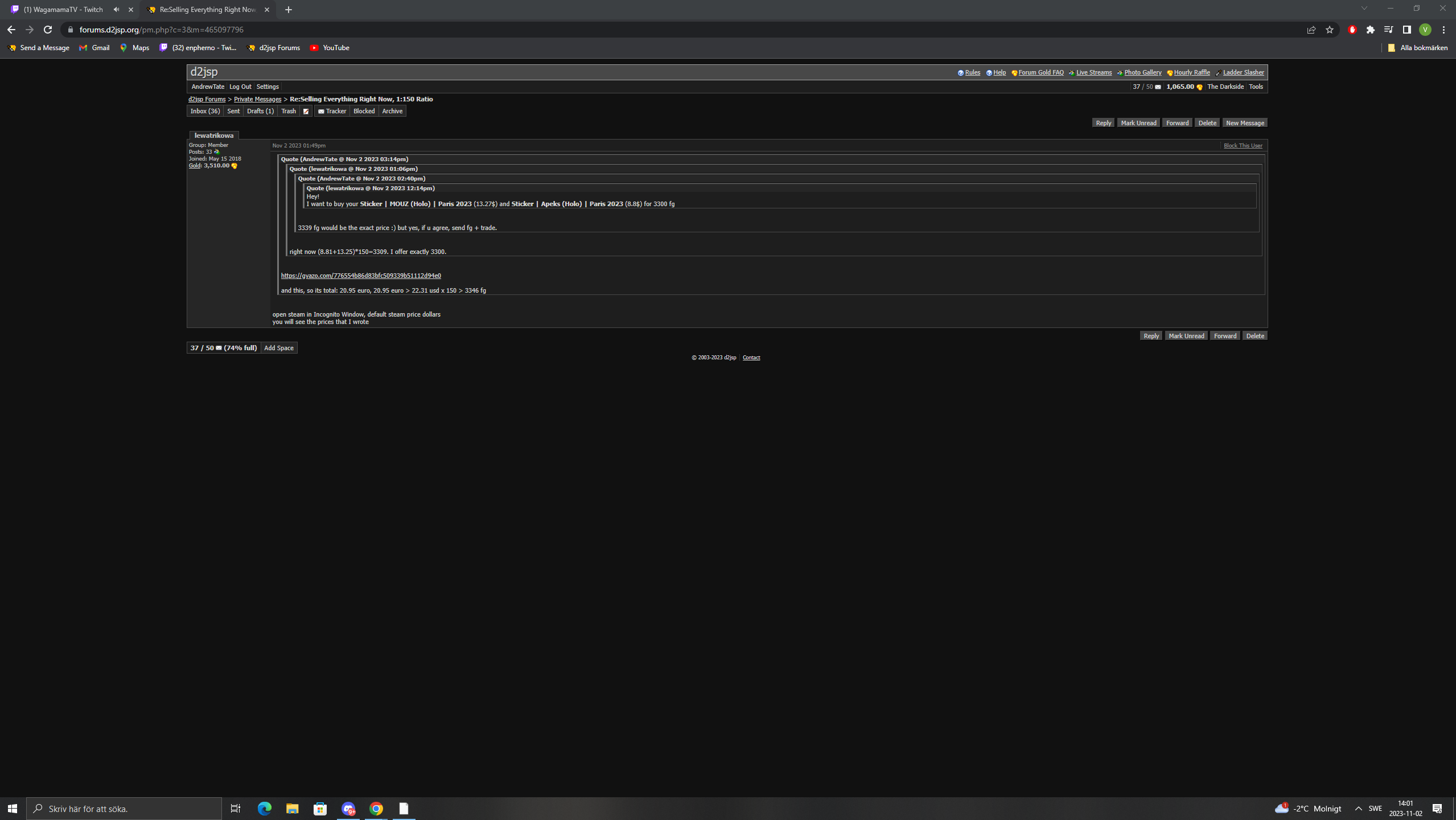
Task: Reload the page
Action: click(48, 30)
